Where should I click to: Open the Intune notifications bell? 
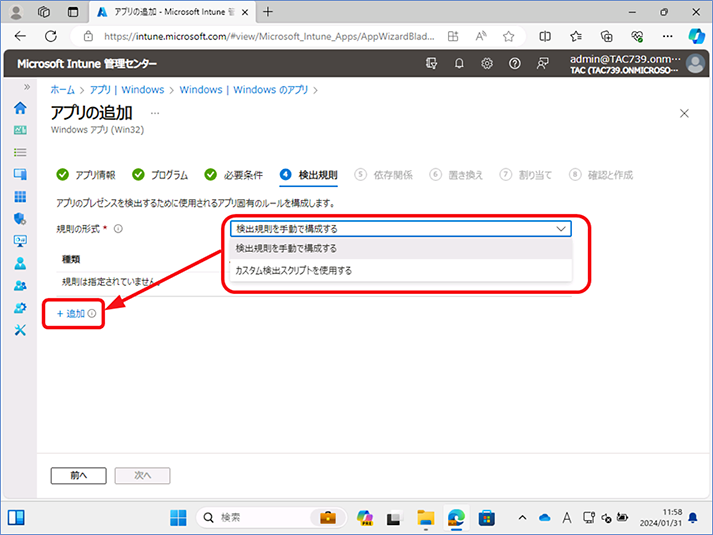pyautogui.click(x=459, y=64)
